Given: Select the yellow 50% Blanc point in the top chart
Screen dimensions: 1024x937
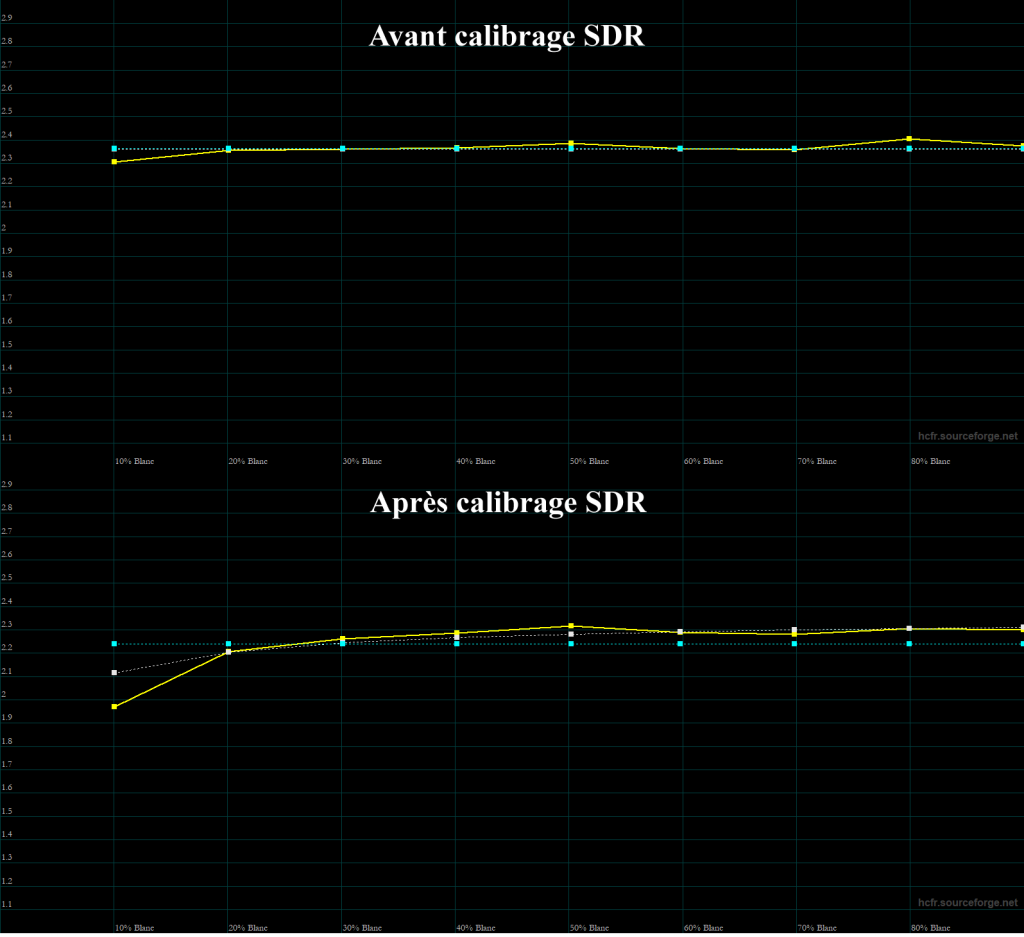Looking at the screenshot, I should point(571,143).
